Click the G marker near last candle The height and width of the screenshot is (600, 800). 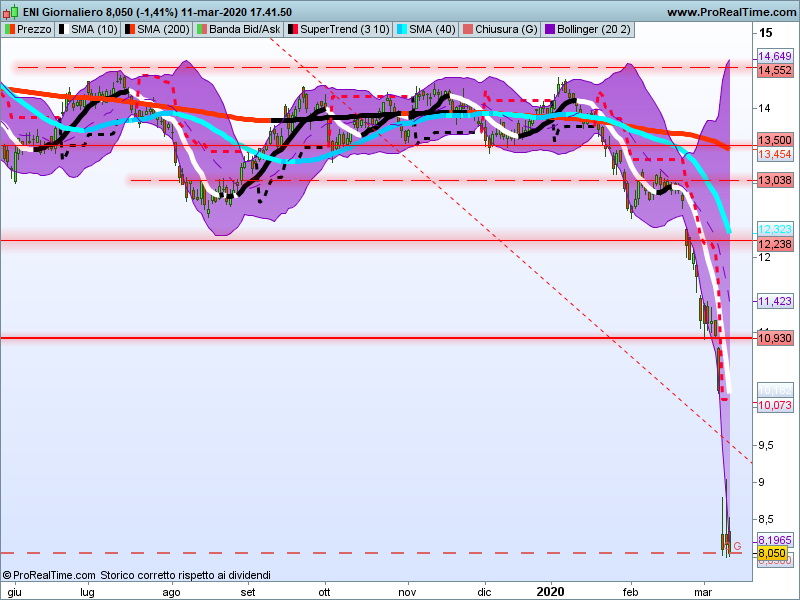737,546
